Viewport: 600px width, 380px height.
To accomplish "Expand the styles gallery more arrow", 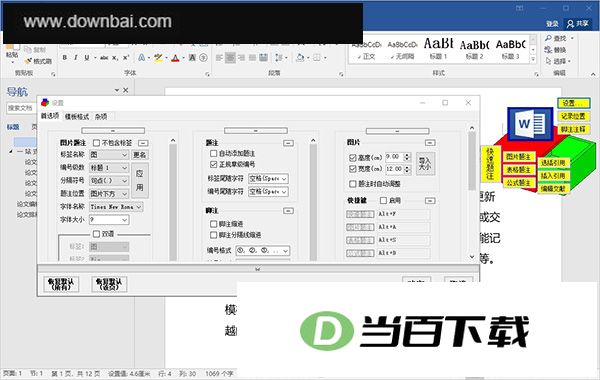I will 533,59.
